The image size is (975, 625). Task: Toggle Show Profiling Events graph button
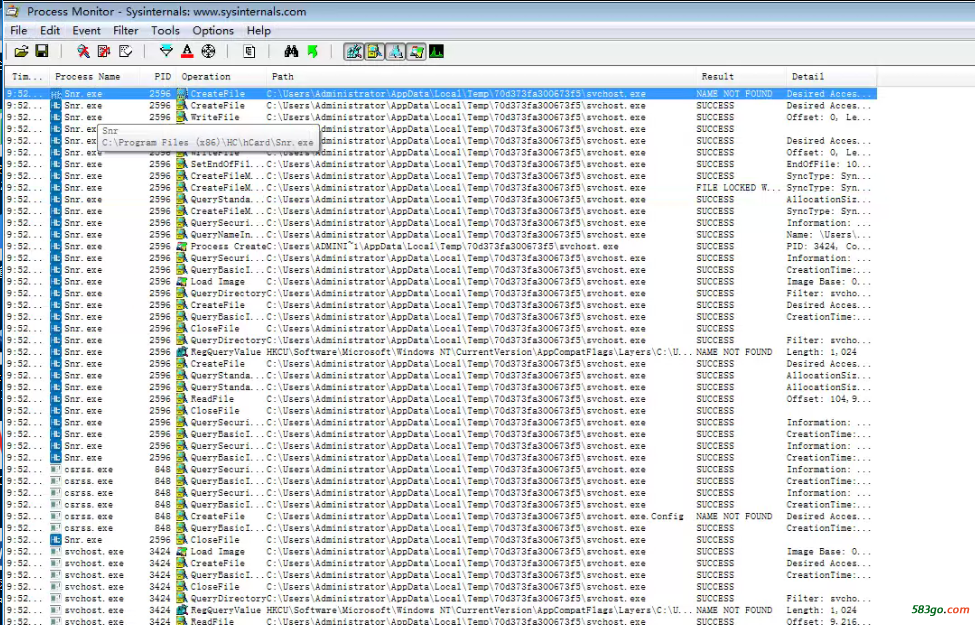pos(437,52)
